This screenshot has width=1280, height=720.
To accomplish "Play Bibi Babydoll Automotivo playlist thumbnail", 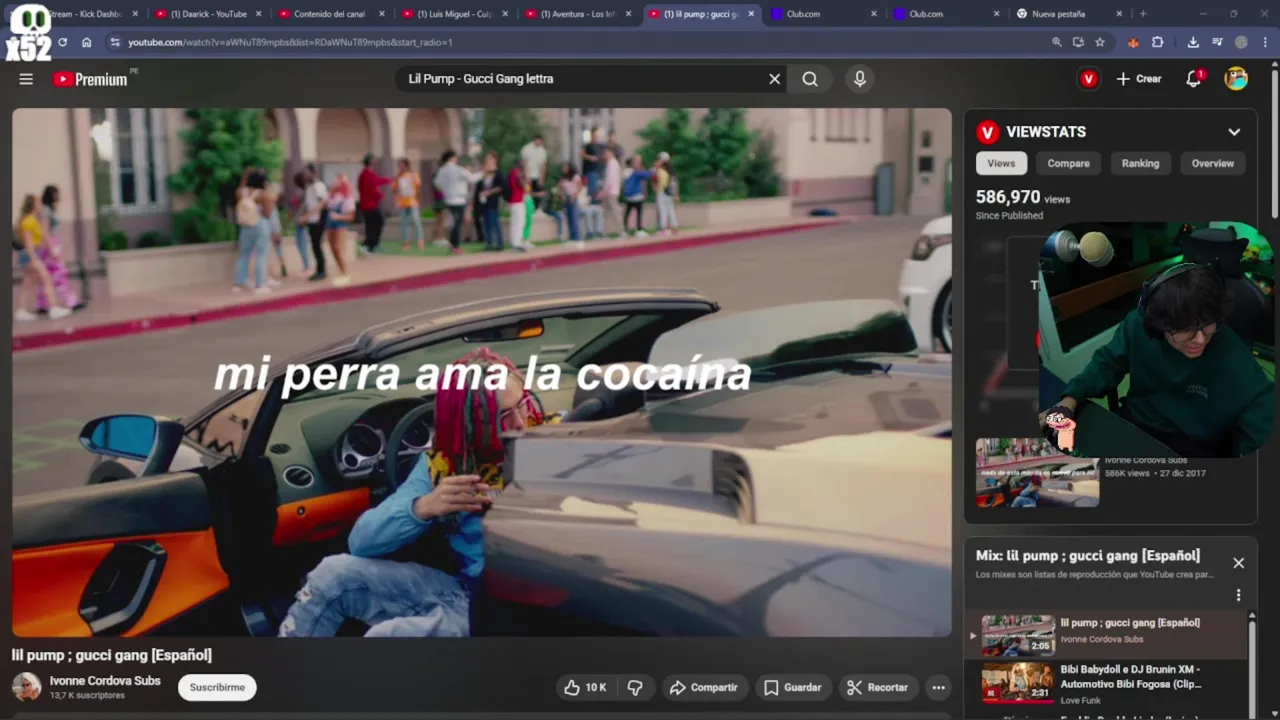I will pos(1018,682).
